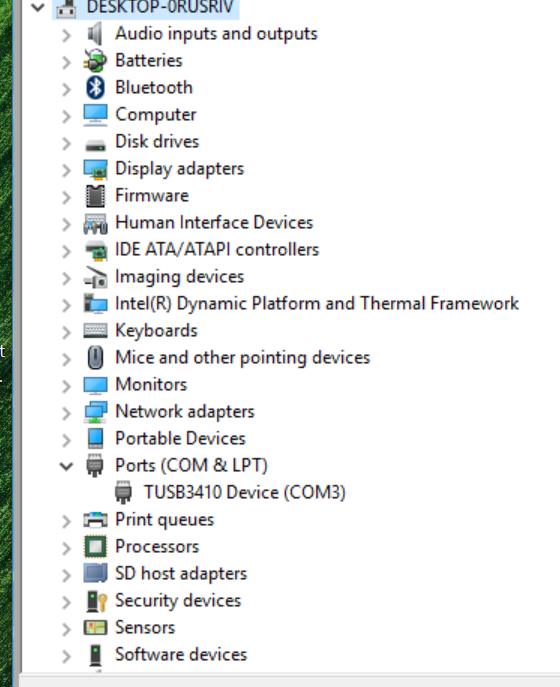The image size is (560, 687).
Task: Select the Network adapters label
Action: pos(185,412)
